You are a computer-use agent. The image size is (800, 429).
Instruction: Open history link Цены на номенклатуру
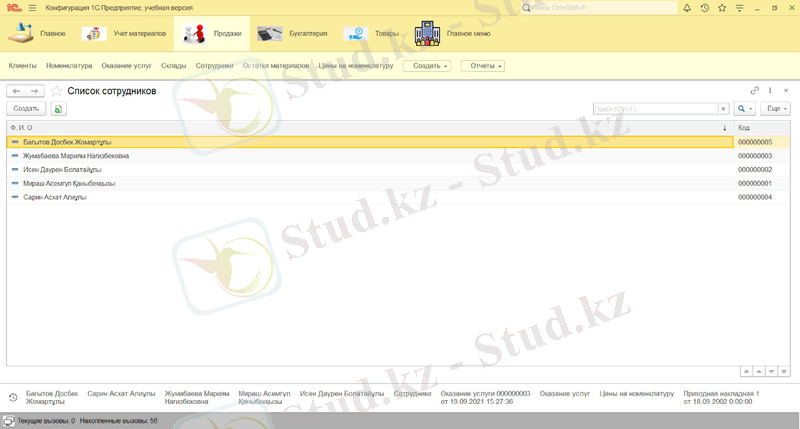(637, 394)
